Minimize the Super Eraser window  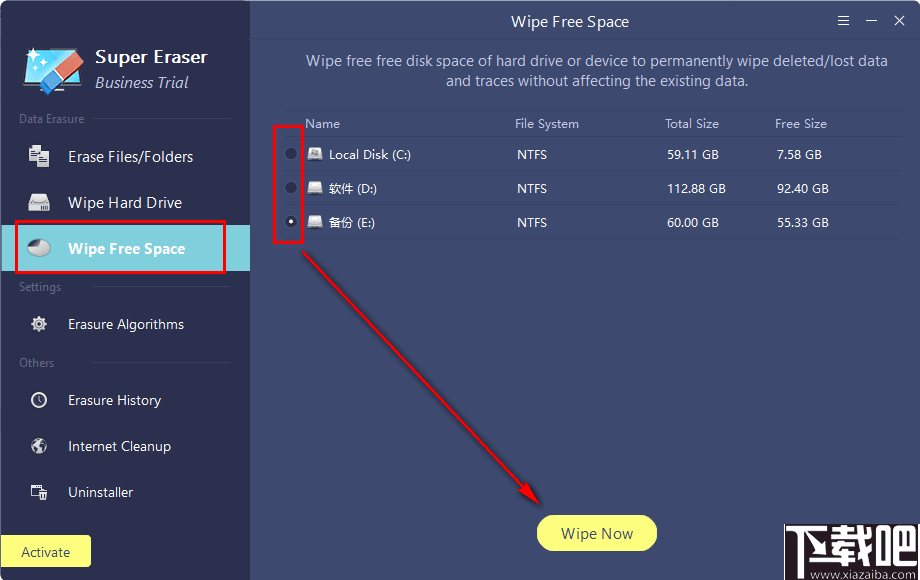(871, 21)
